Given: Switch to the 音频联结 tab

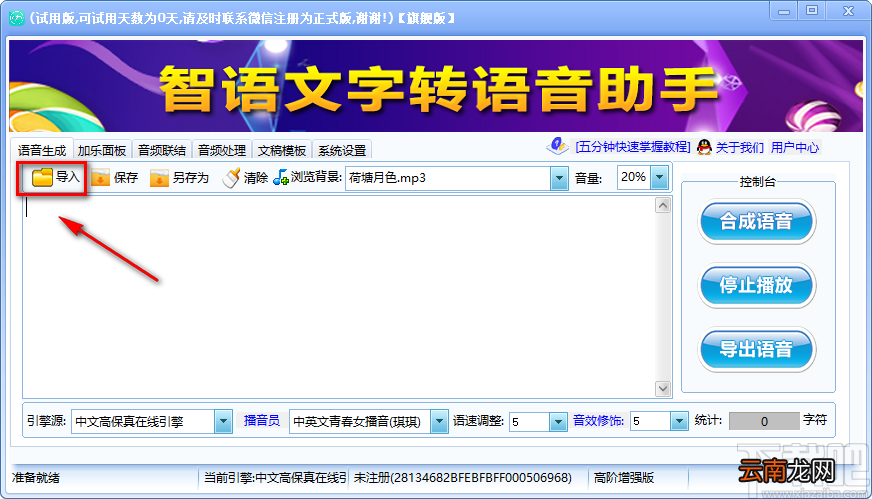Looking at the screenshot, I should coord(162,150).
